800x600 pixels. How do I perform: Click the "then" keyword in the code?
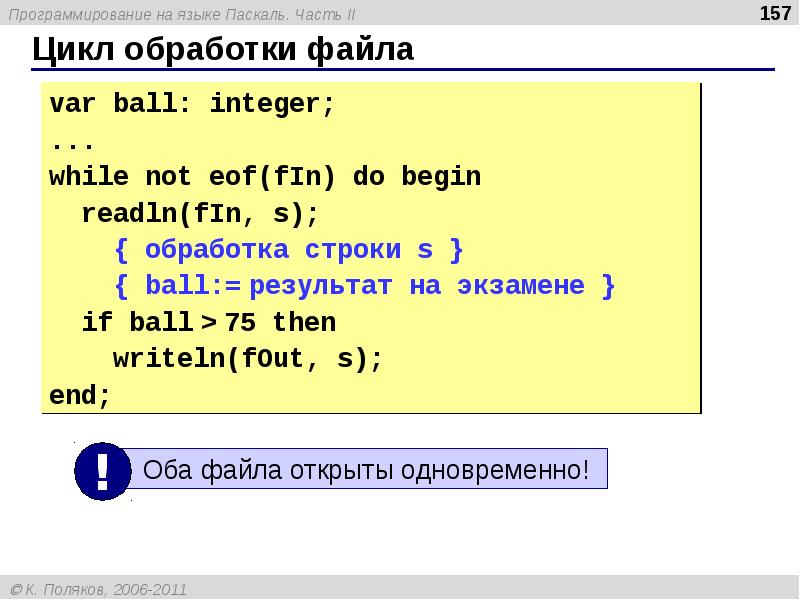tap(304, 323)
